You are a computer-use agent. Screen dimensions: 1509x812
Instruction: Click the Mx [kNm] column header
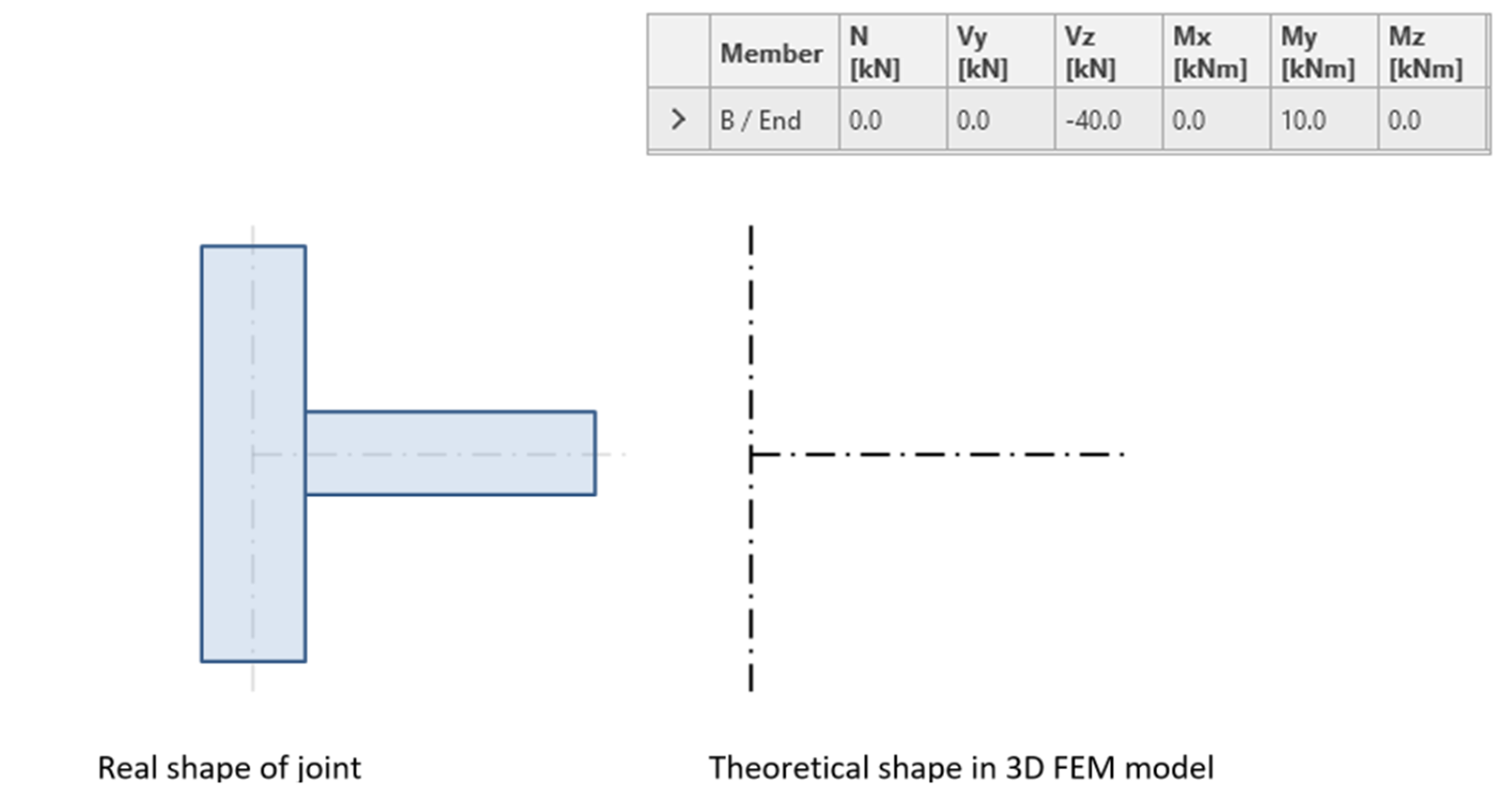(1215, 52)
